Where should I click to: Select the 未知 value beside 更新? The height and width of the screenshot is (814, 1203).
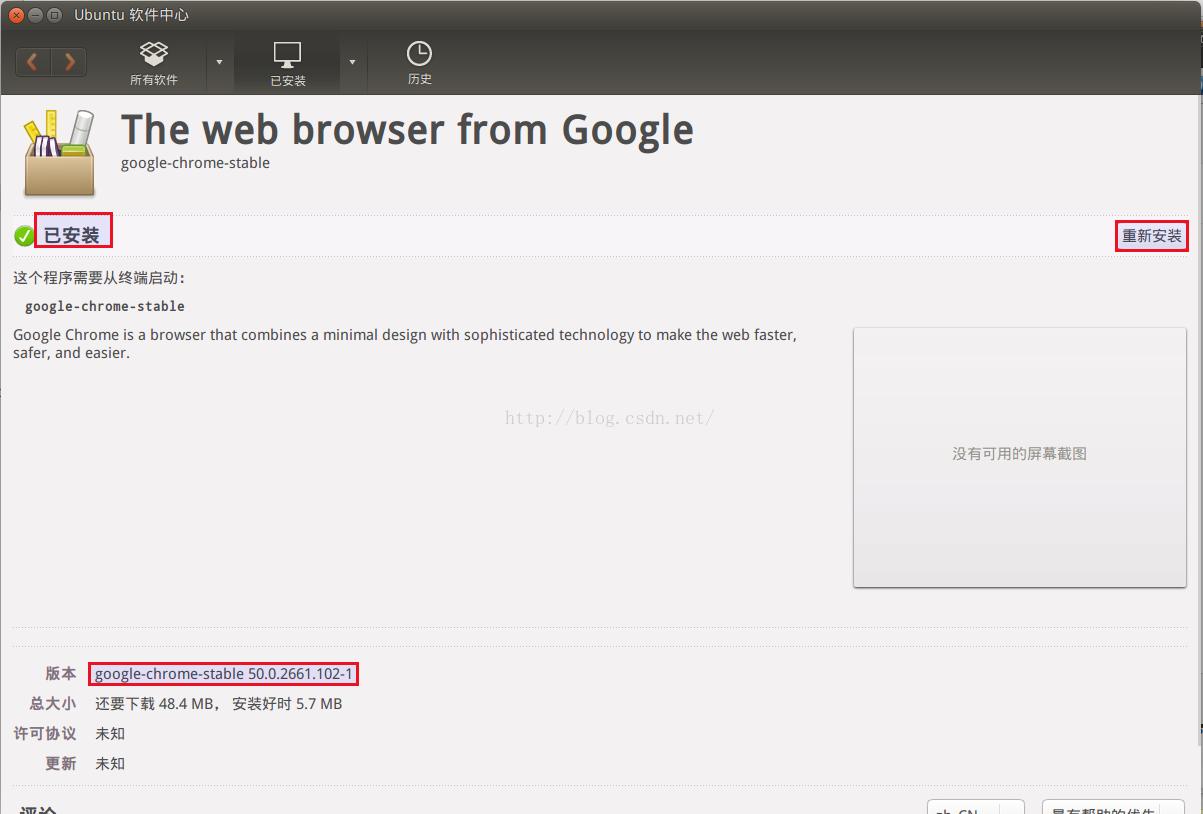(x=110, y=764)
